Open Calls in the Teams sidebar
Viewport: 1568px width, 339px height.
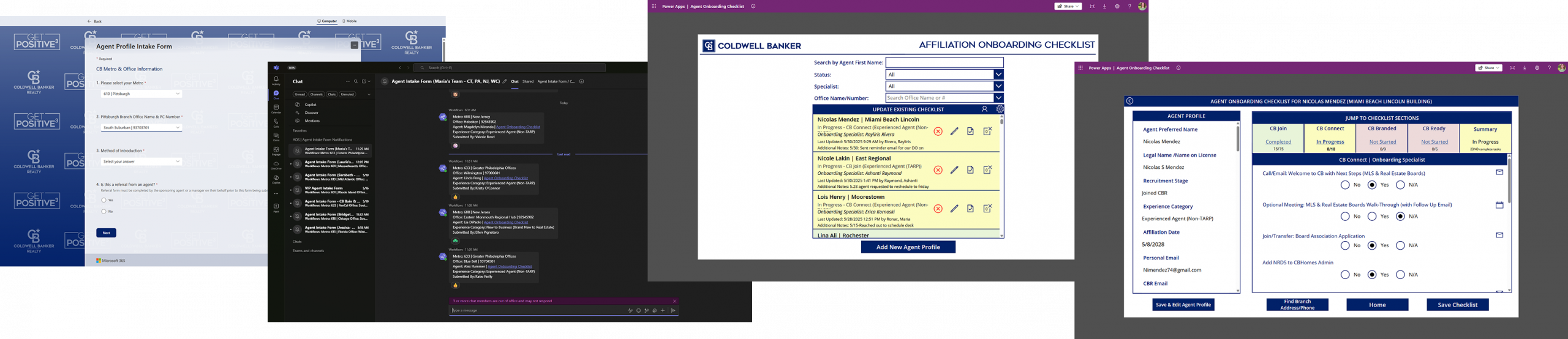pyautogui.click(x=276, y=122)
